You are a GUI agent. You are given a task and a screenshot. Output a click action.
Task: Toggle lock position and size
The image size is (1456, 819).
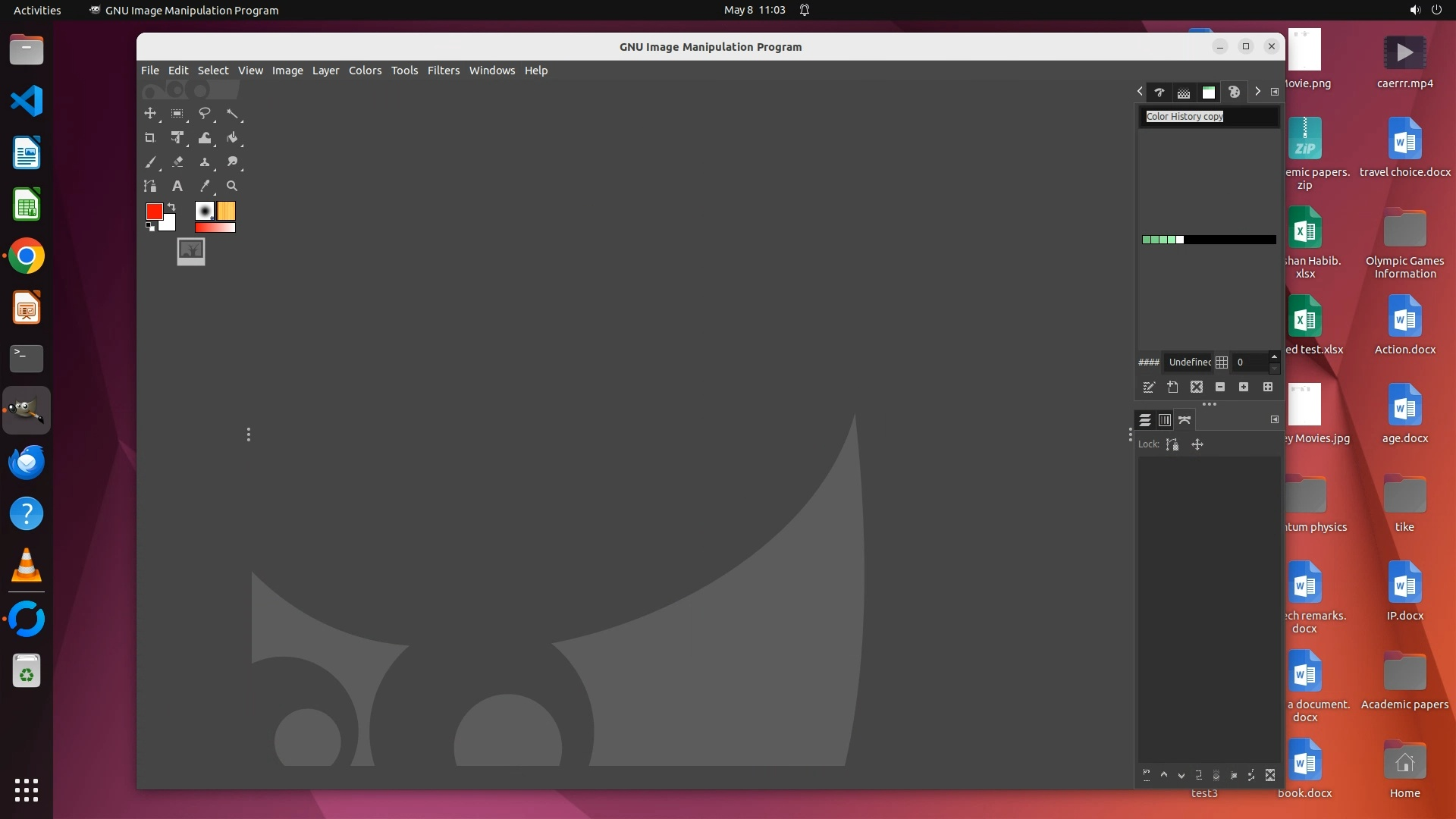[1197, 444]
